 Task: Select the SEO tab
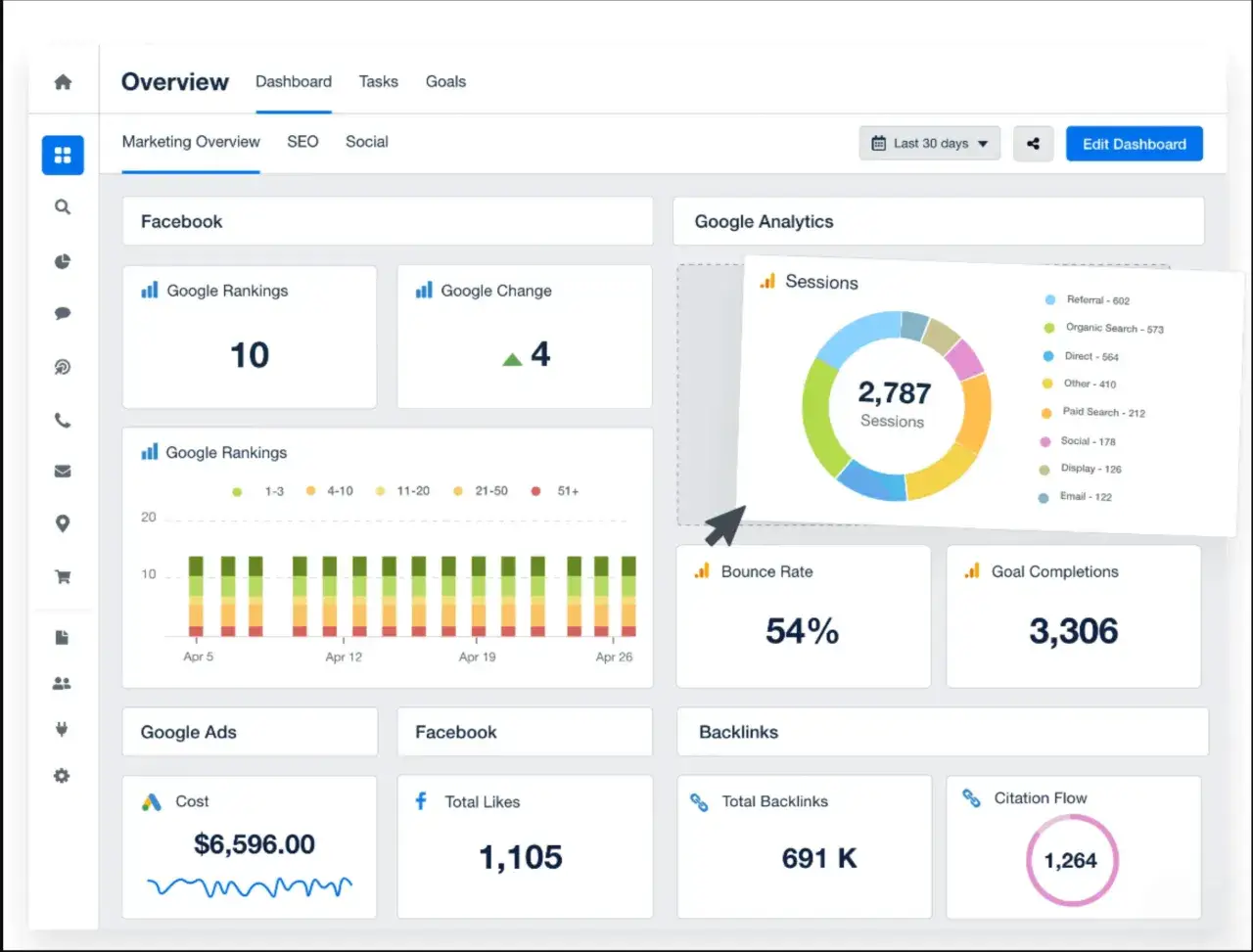(302, 142)
